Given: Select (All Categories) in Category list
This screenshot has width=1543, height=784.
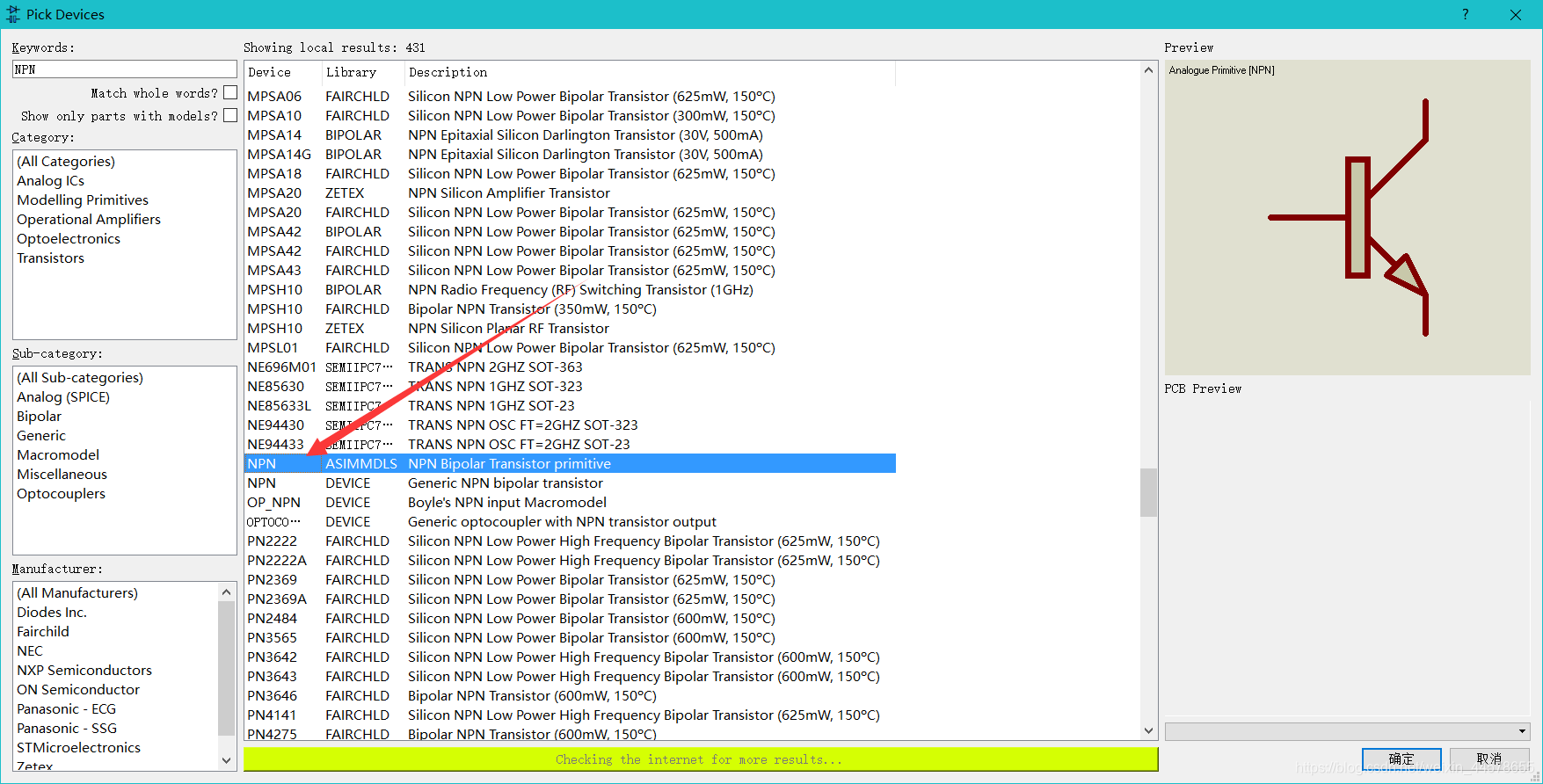Looking at the screenshot, I should point(66,161).
